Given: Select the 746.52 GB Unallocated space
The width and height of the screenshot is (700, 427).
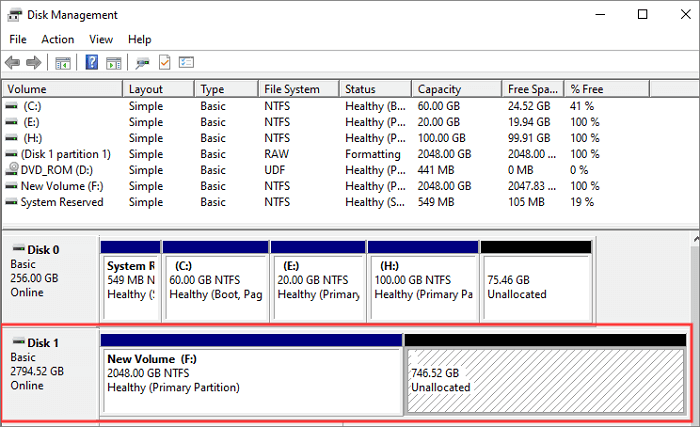Looking at the screenshot, I should (545, 380).
